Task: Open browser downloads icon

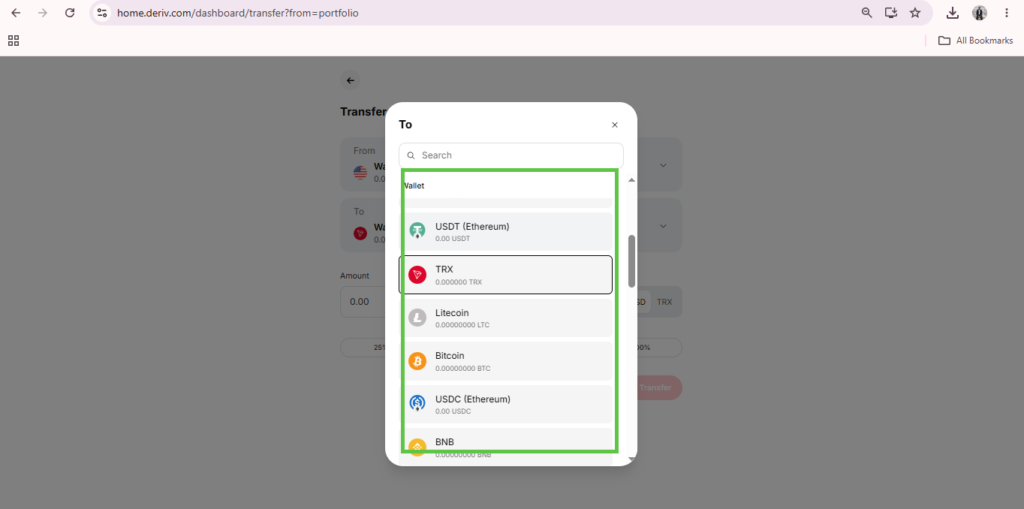Action: point(952,12)
